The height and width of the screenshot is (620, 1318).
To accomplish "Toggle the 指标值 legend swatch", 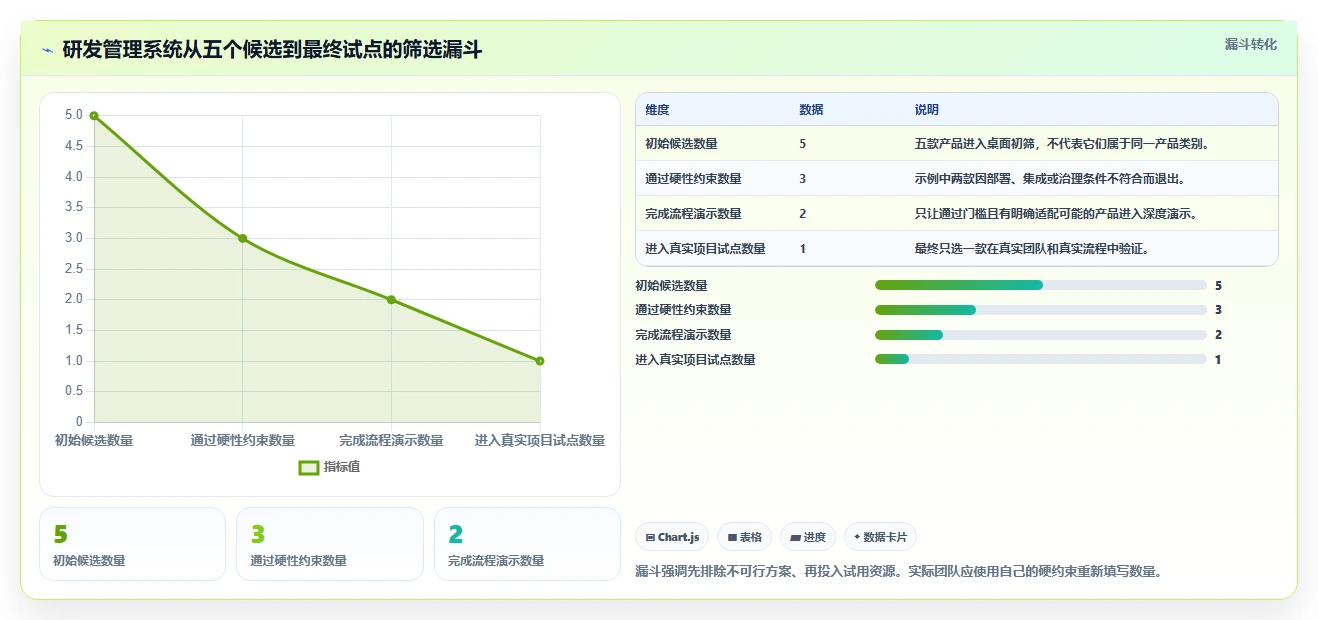I will 309,467.
